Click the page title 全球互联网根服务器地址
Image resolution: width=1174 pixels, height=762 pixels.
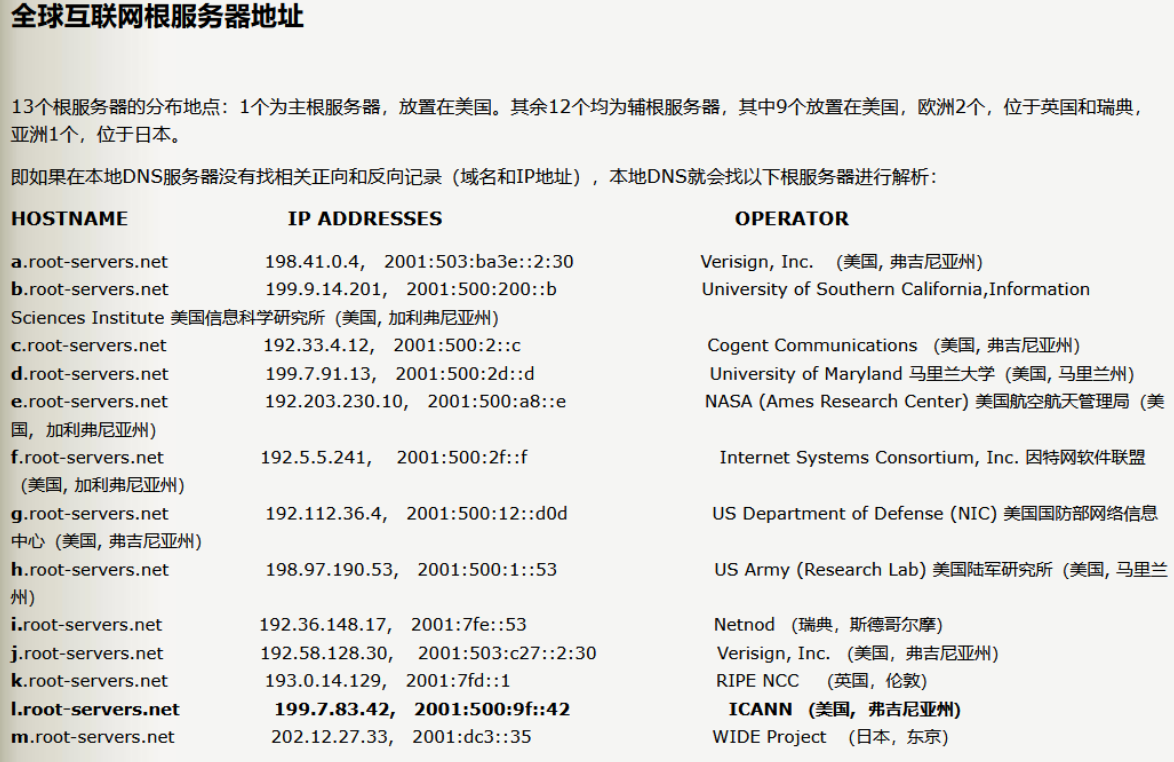[157, 16]
